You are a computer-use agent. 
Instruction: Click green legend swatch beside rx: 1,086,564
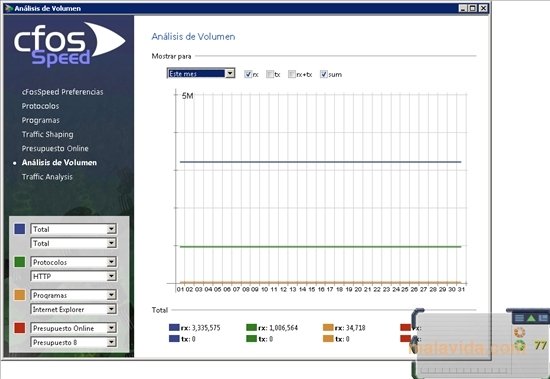251,327
